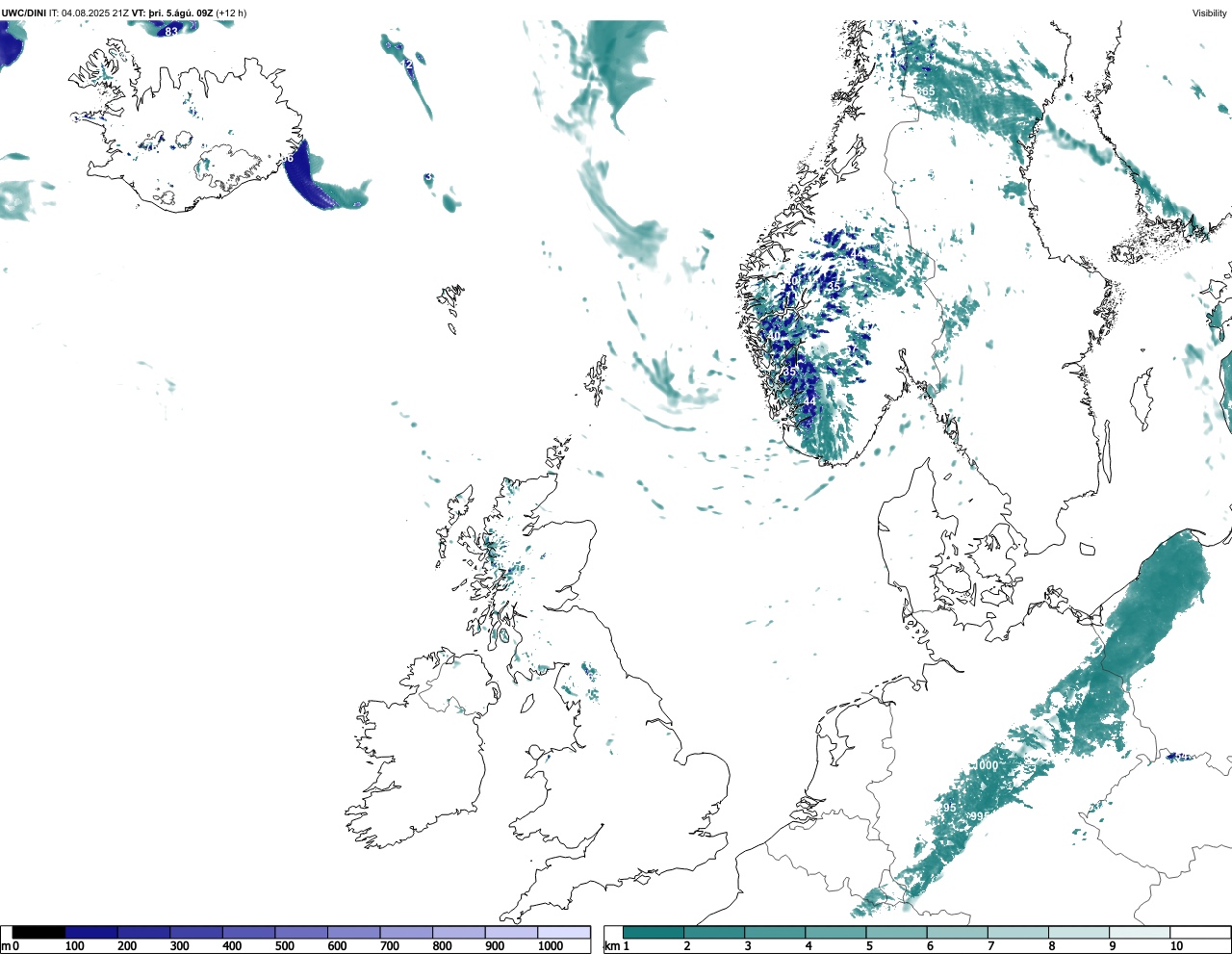Click the 5–6 km legend swatch
The width and height of the screenshot is (1232, 954).
pyautogui.click(x=896, y=932)
